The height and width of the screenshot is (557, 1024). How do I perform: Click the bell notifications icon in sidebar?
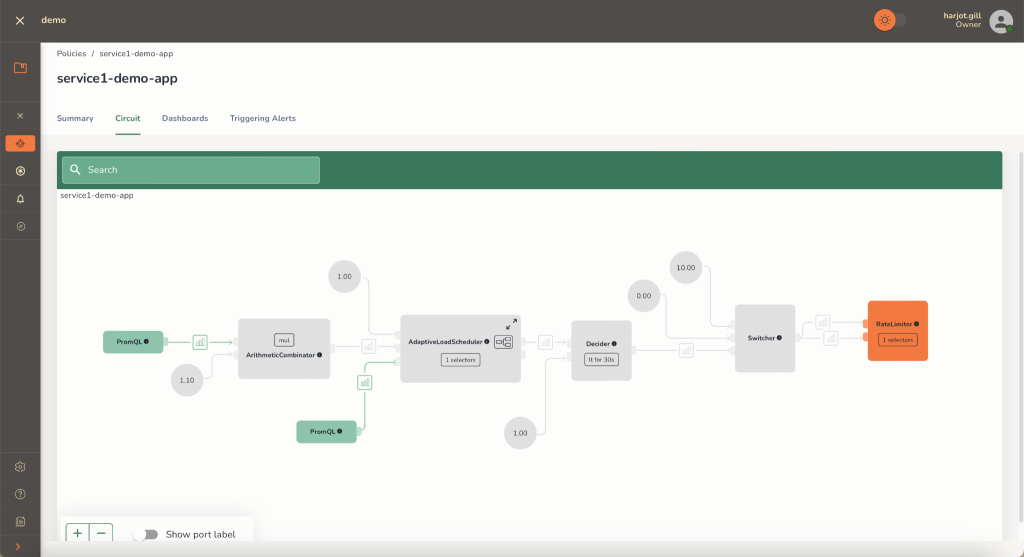pos(20,199)
